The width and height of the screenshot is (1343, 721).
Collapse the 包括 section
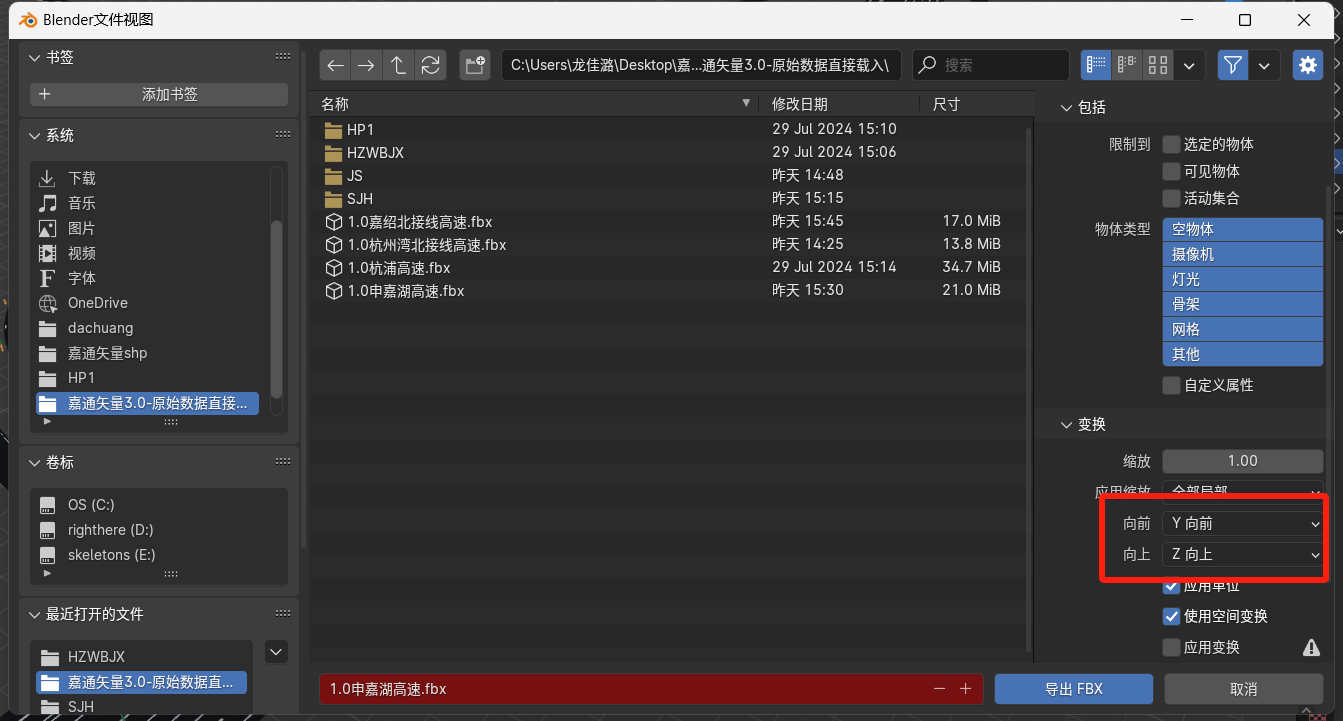[1065, 107]
